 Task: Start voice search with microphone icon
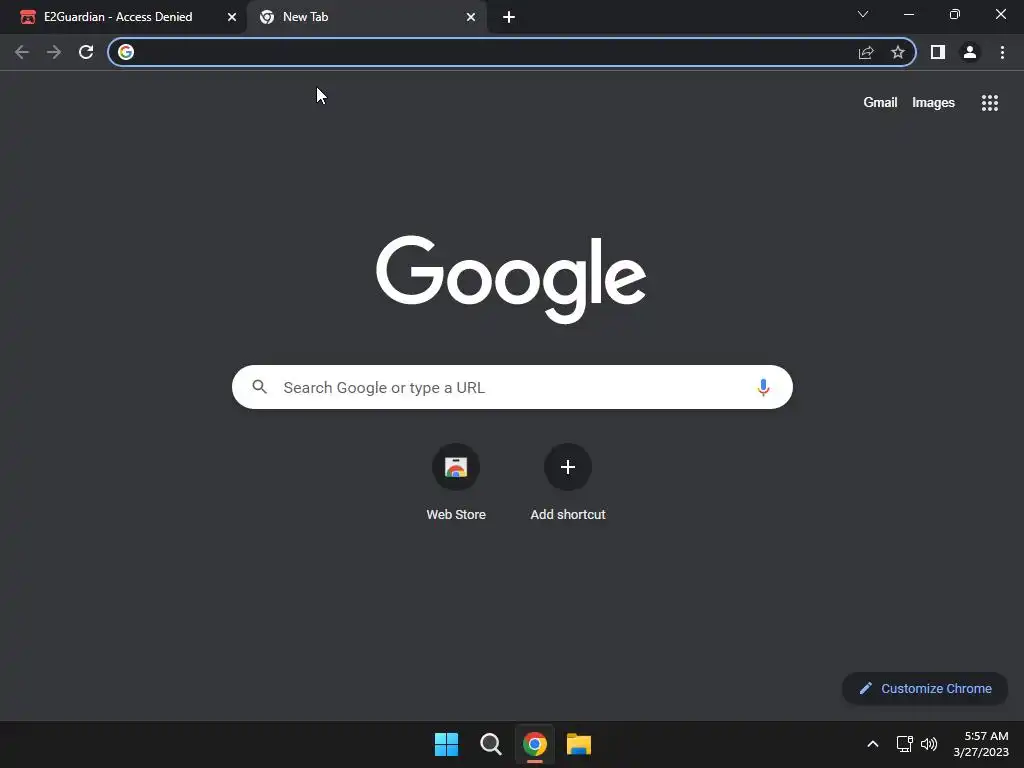(x=763, y=387)
